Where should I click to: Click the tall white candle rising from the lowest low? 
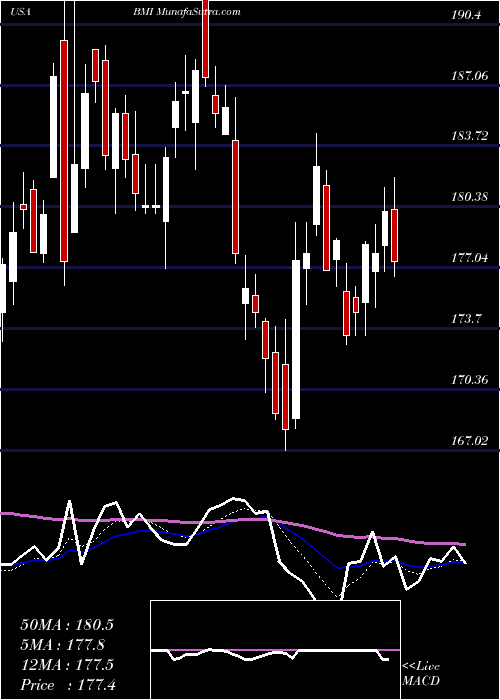click(296, 339)
